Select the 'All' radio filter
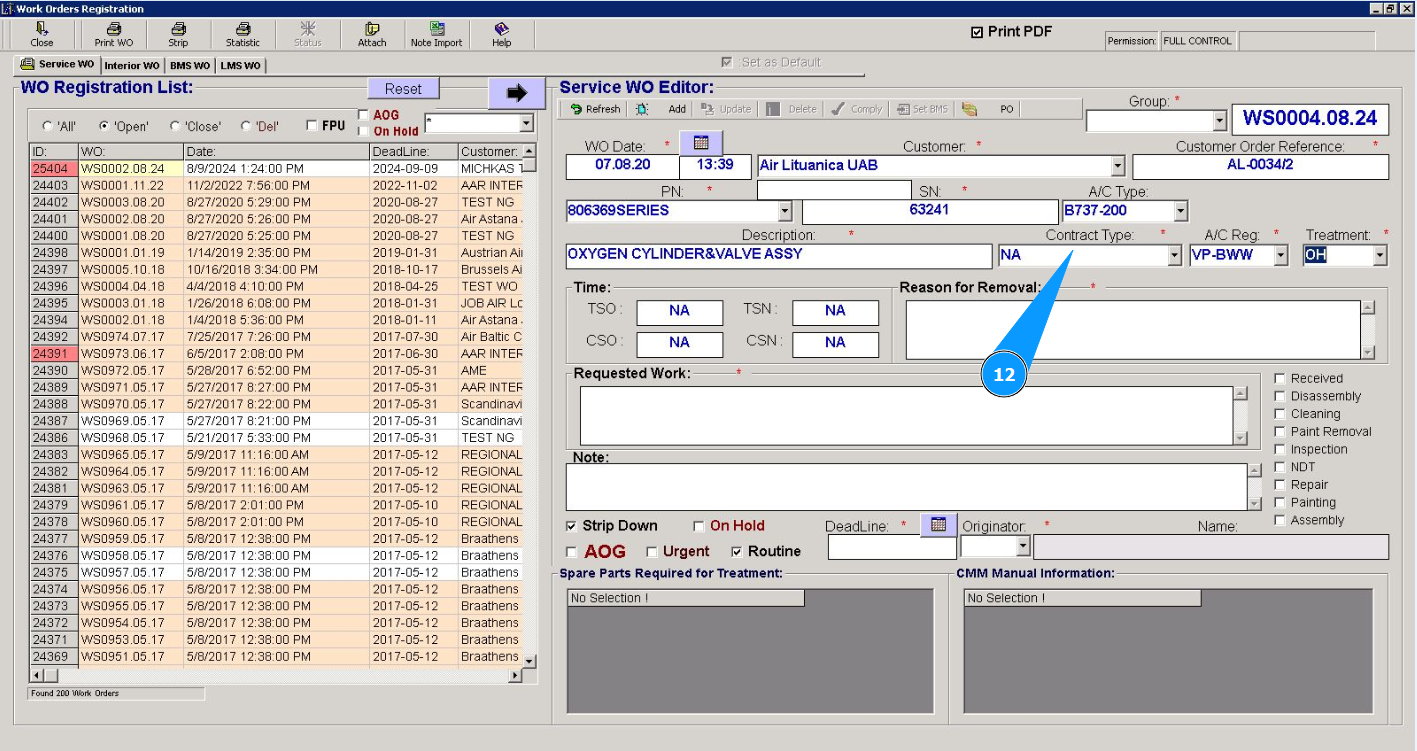This screenshot has height=751, width=1417. [48, 127]
